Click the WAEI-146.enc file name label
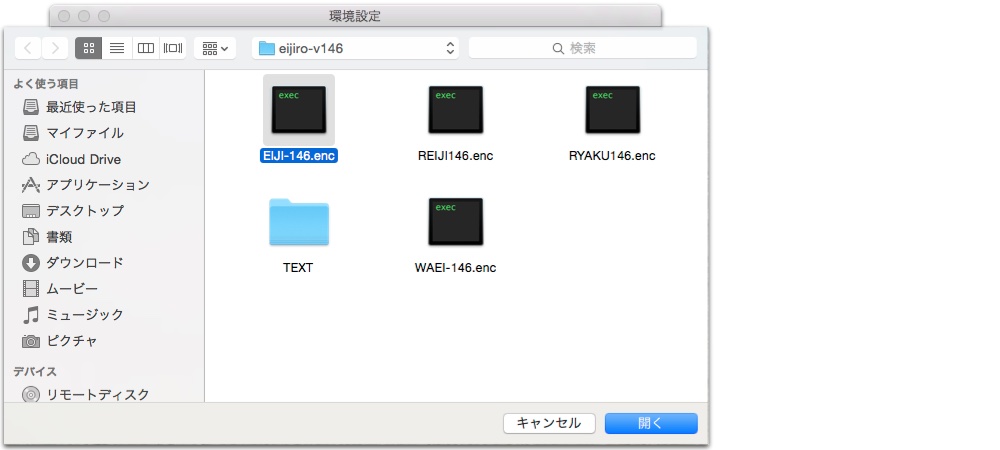 455,268
